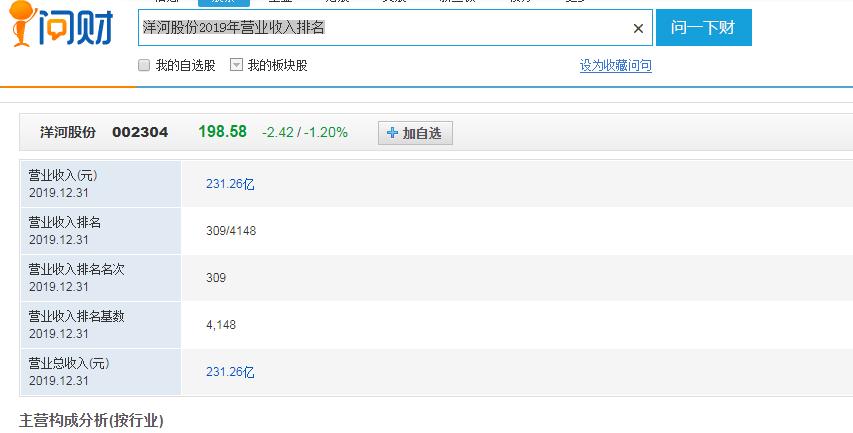
Task: Open the 营业总收入 231.26亿 value link
Action: coord(230,372)
